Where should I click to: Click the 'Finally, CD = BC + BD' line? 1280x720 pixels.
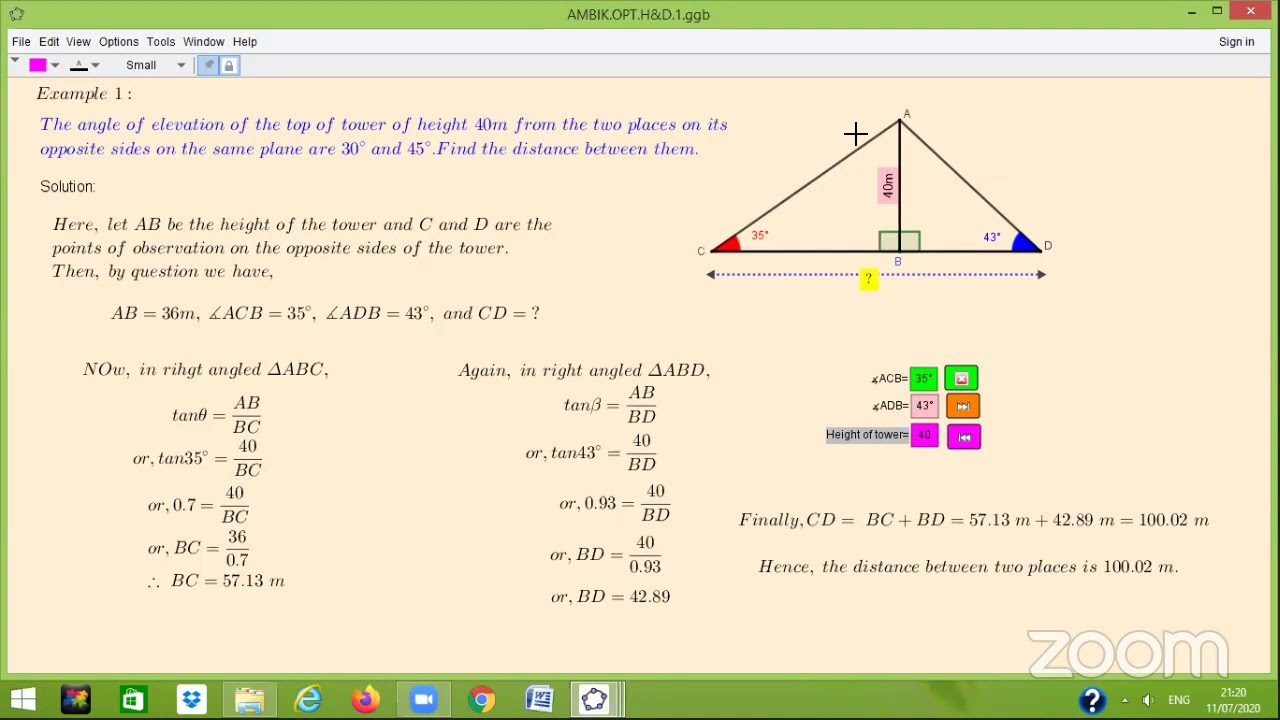point(974,520)
